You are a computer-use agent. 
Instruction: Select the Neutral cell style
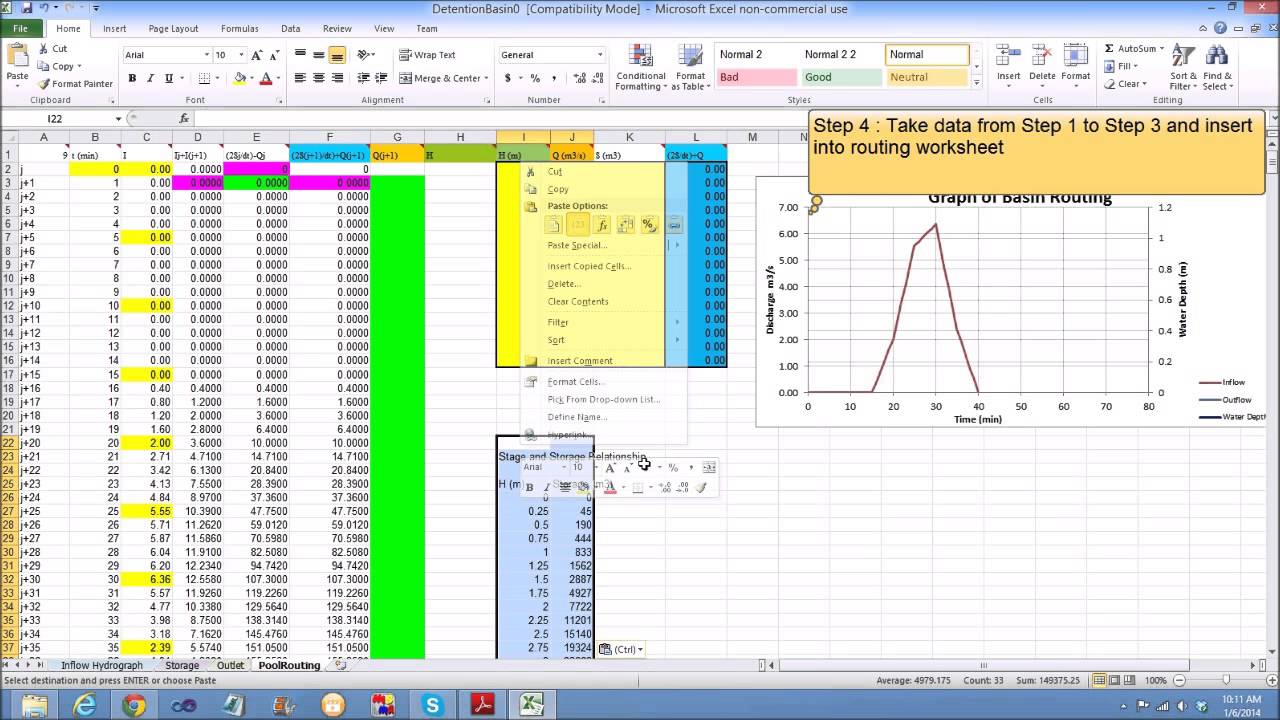[x=927, y=77]
